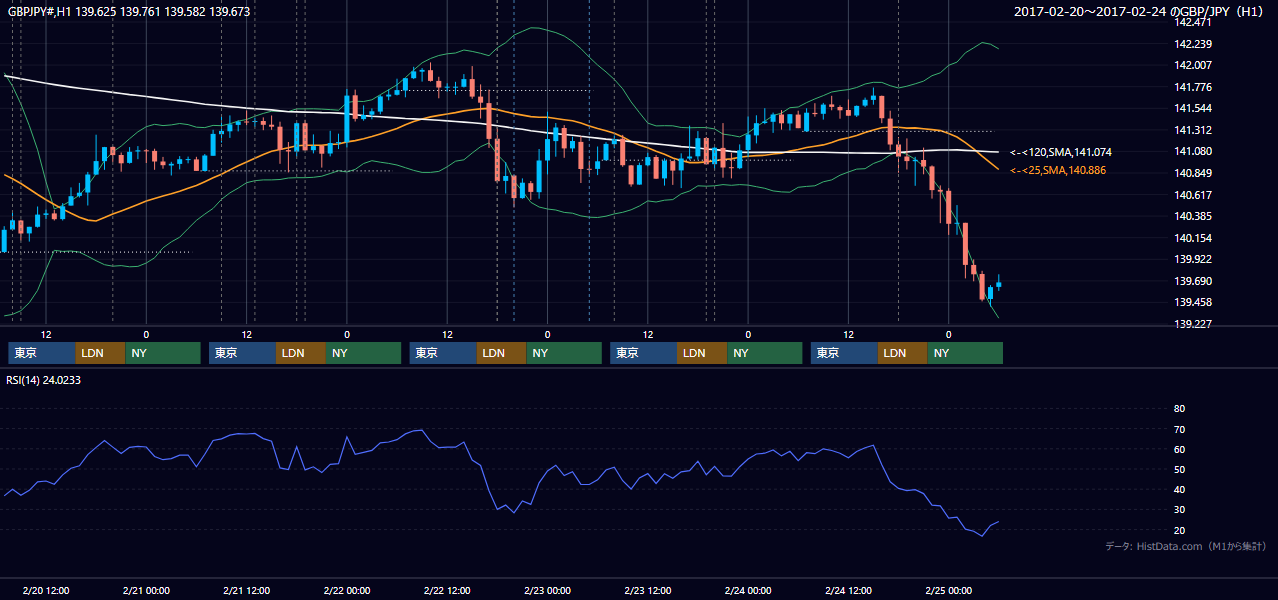The image size is (1278, 600).
Task: Click the NY session box for 2/22
Action: [x=564, y=353]
